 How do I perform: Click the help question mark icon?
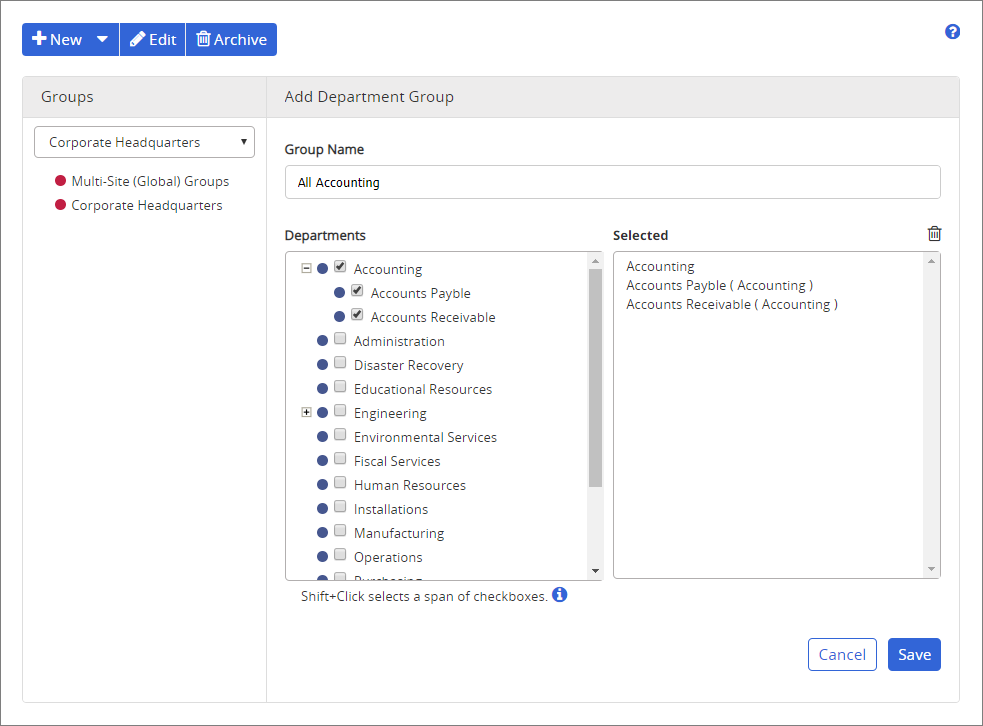(x=952, y=32)
